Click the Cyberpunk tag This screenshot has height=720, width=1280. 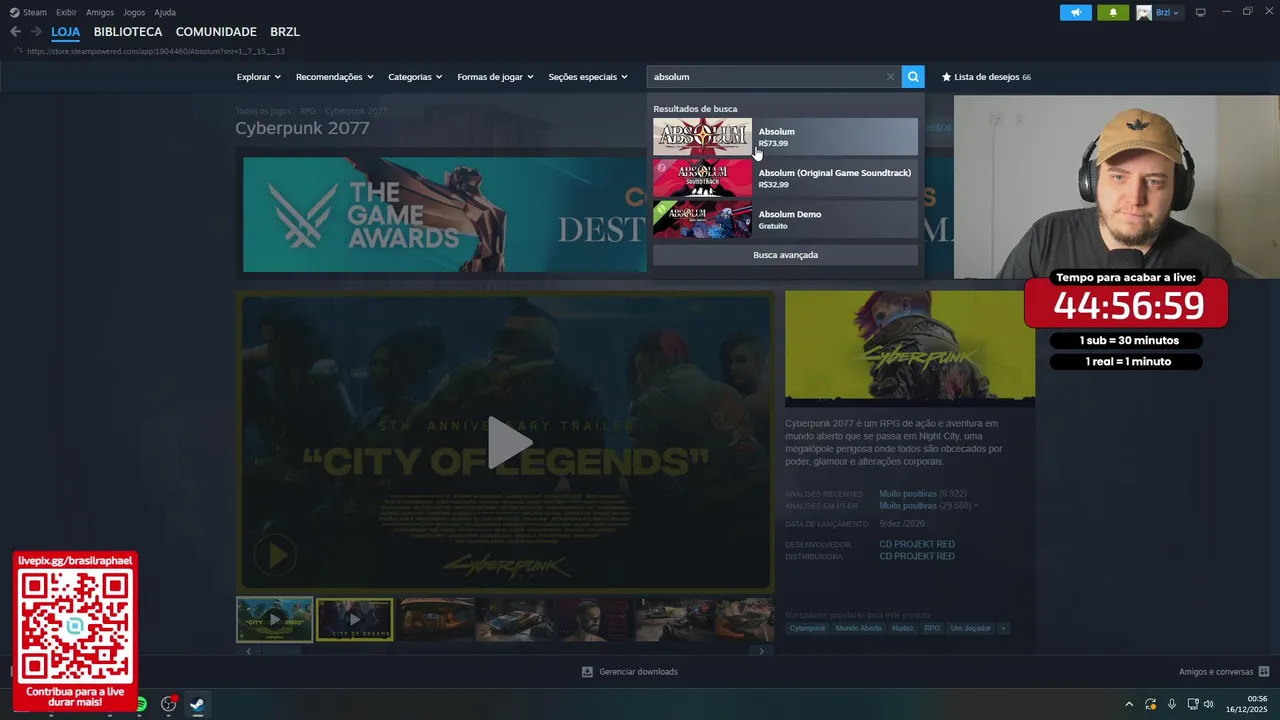pyautogui.click(x=808, y=628)
